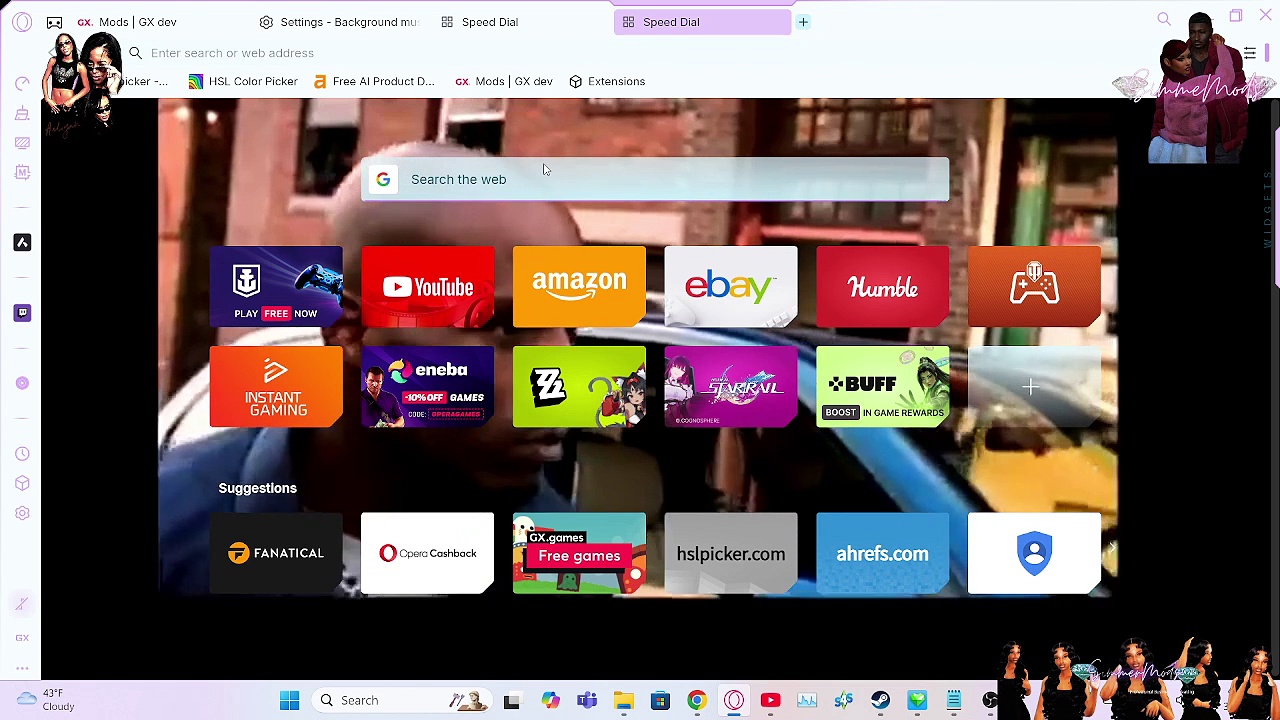Open Honkai Star Rail speed dial tile
Image resolution: width=1280 pixels, height=720 pixels.
tap(731, 387)
